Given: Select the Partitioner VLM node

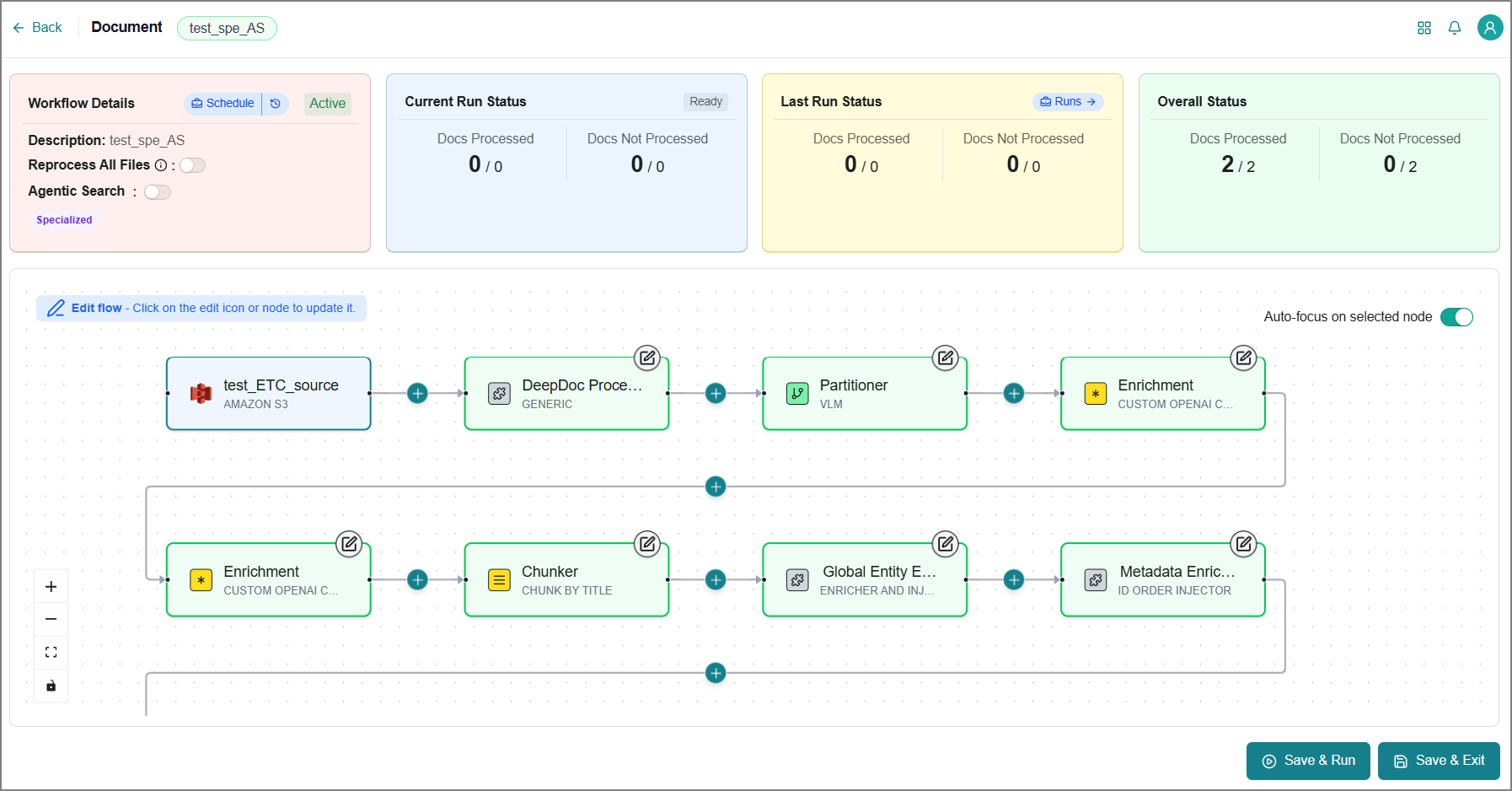Looking at the screenshot, I should click(x=865, y=394).
